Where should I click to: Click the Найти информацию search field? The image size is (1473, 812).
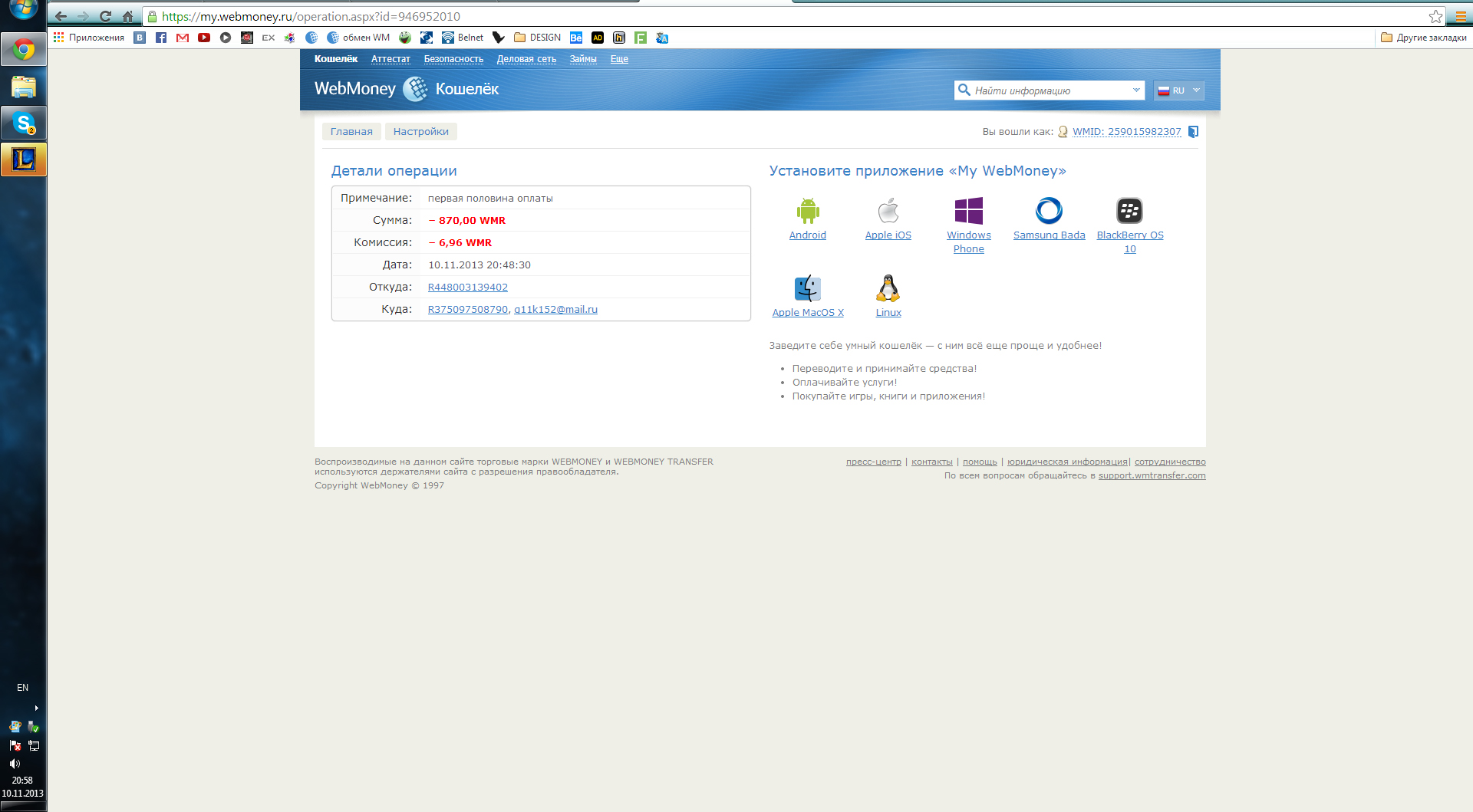pos(1048,90)
